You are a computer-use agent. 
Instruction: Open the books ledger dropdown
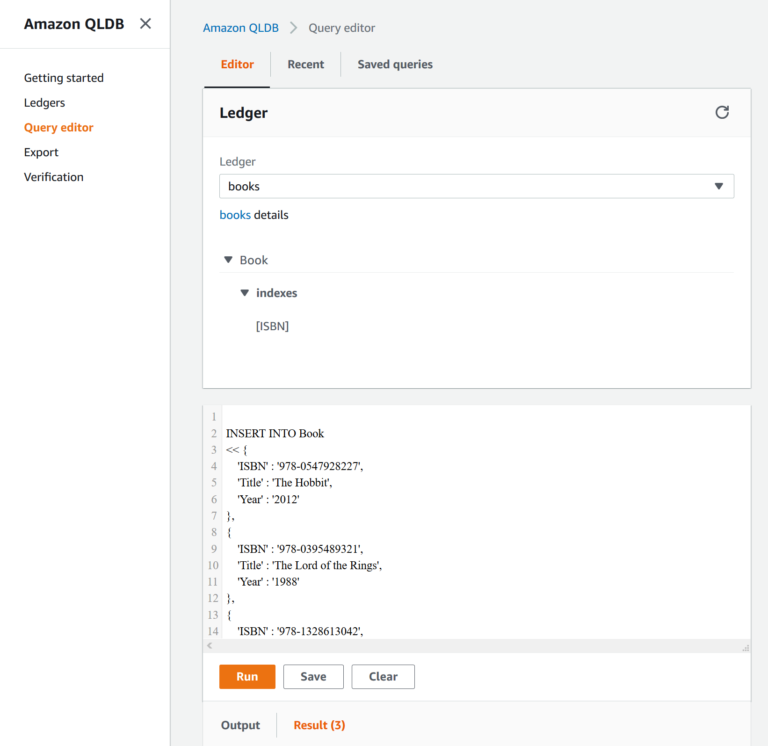point(476,186)
